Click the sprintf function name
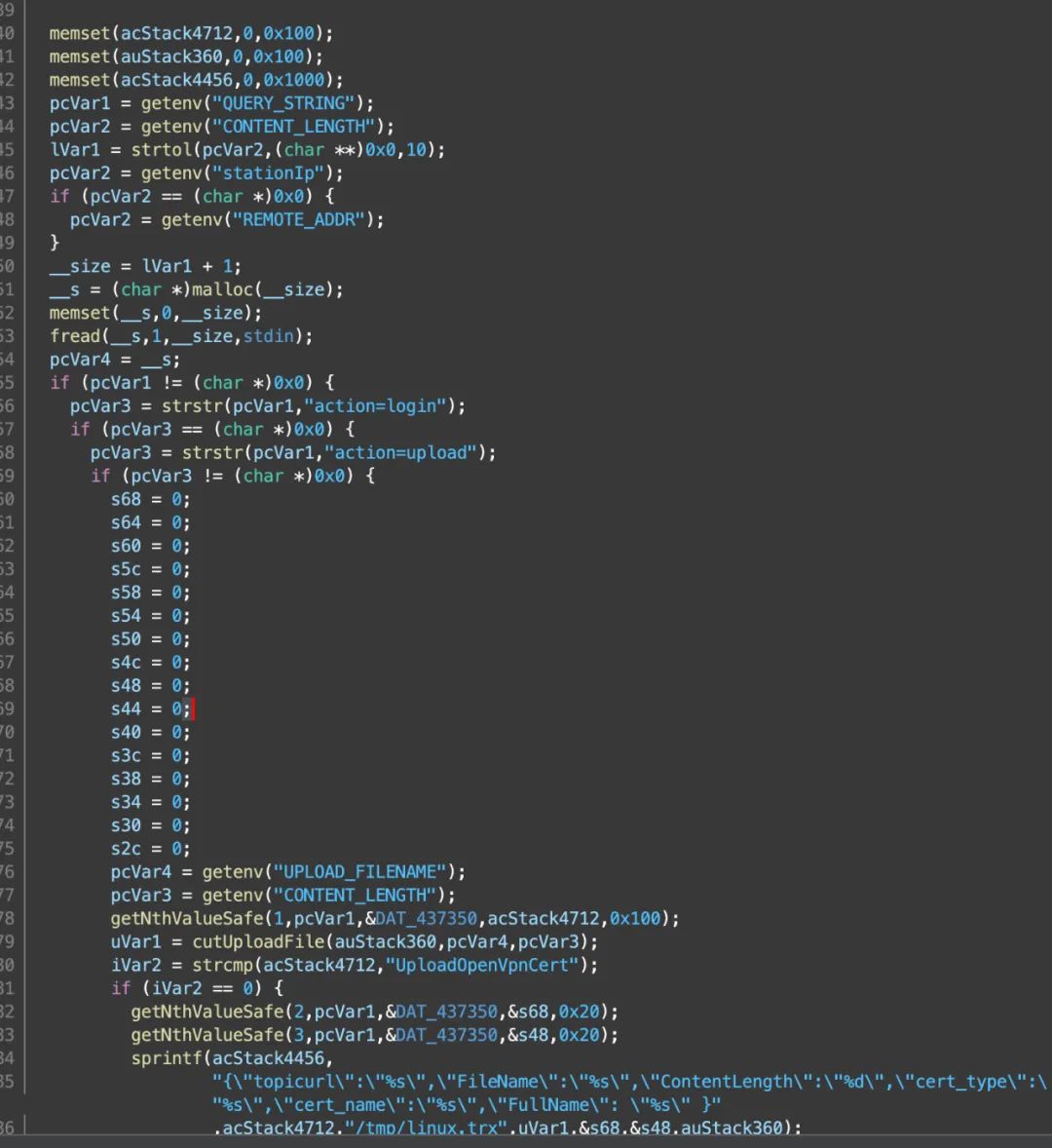Viewport: 1052px width, 1148px height. coord(166,1059)
